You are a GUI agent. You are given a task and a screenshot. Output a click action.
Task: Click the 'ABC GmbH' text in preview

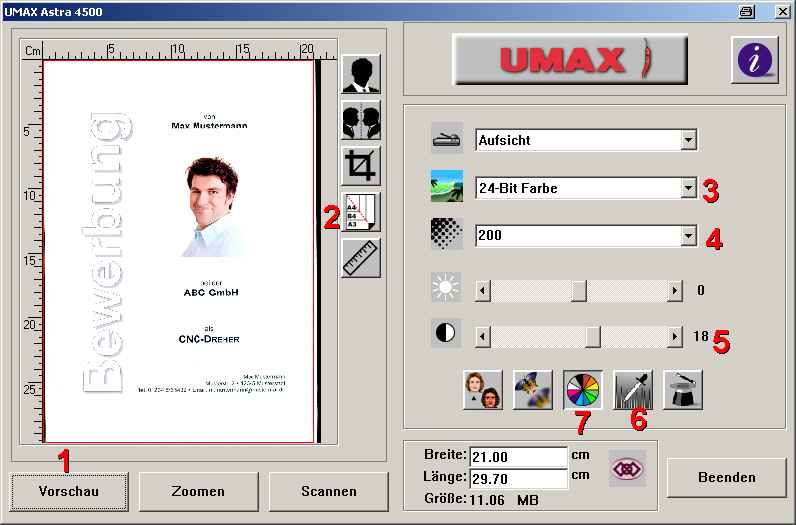coord(211,292)
